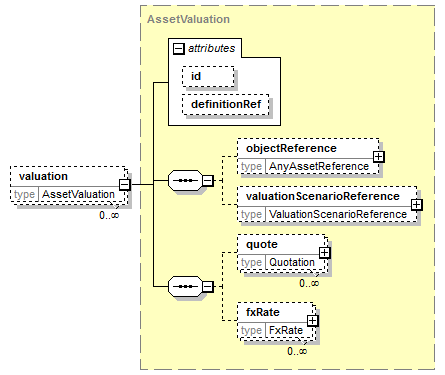Select the upper sequence compositor icon
Viewport: 445px width, 375px height.
[185, 181]
